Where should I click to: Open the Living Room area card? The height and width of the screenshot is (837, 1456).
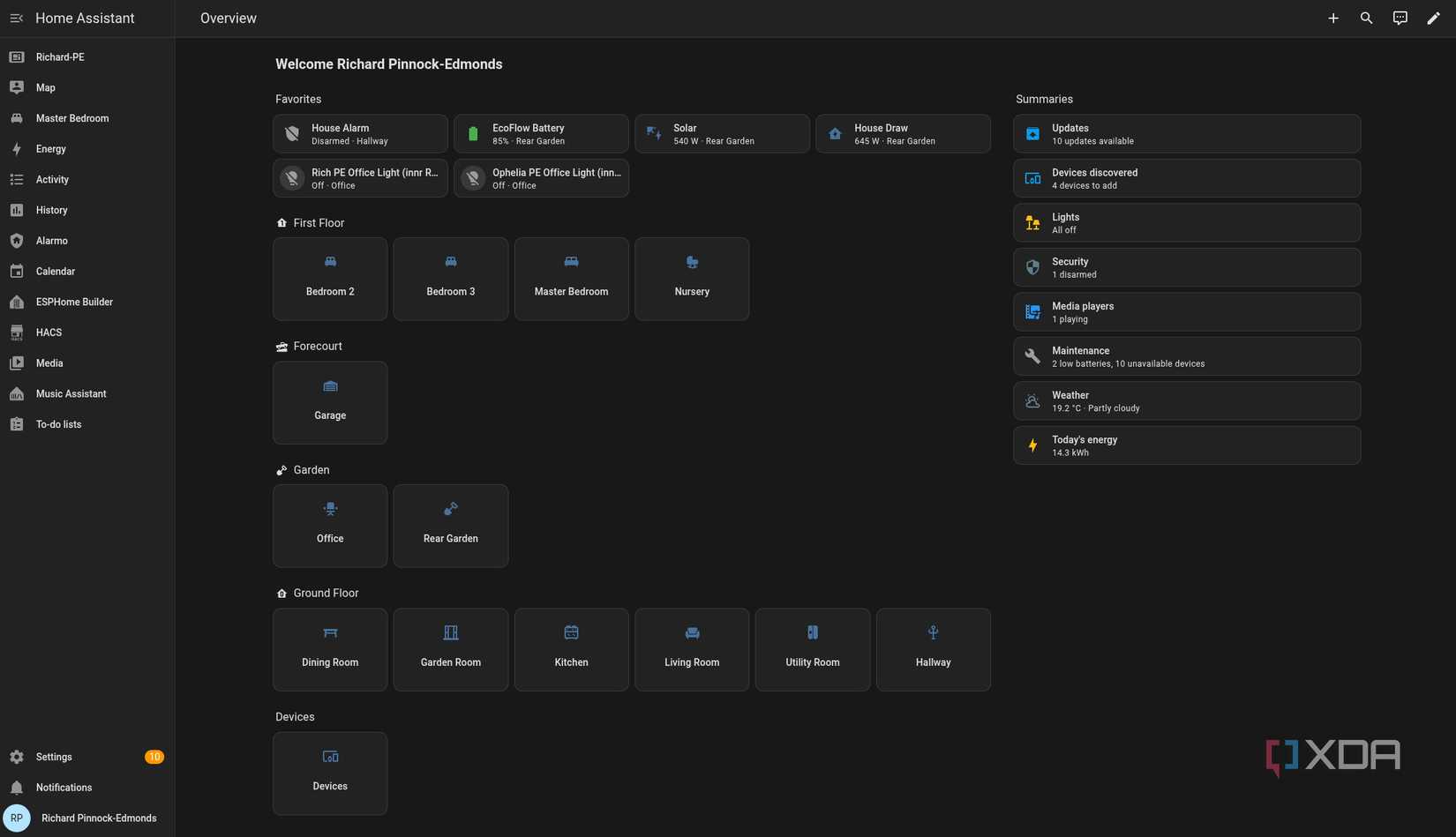click(x=692, y=649)
